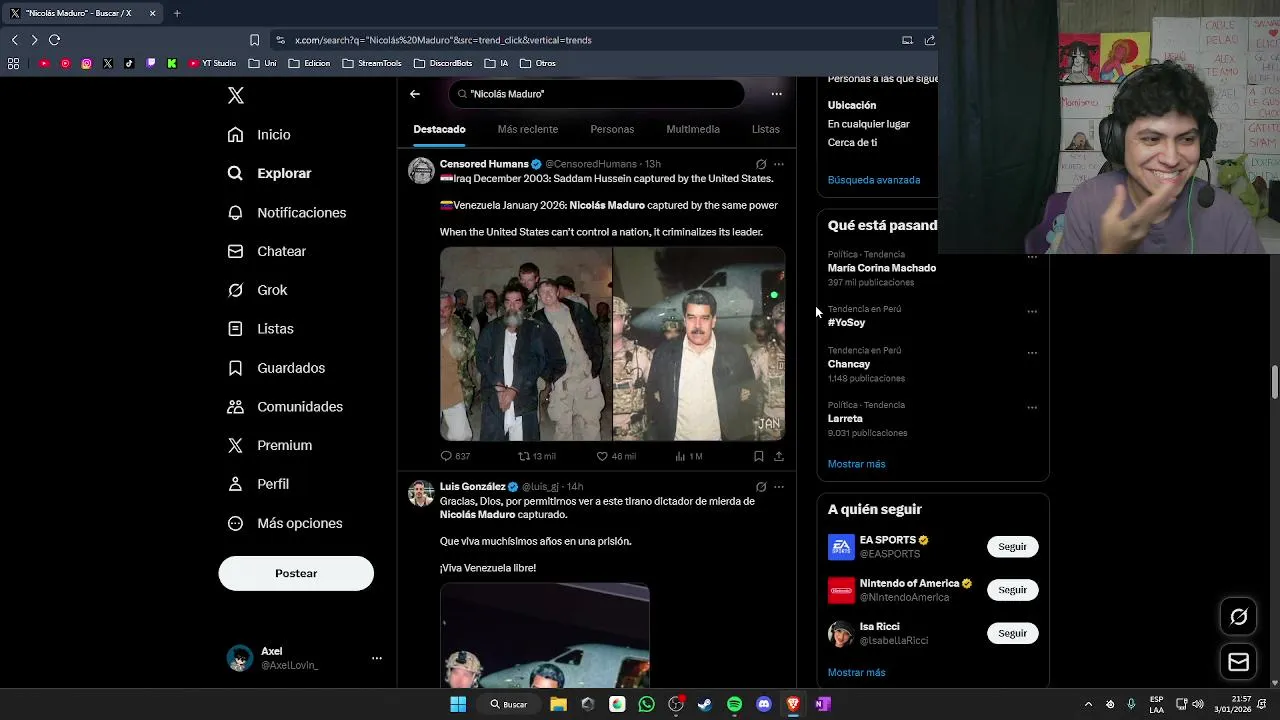Open options dots for Larreta trend
This screenshot has height=720, width=1280.
(1032, 407)
